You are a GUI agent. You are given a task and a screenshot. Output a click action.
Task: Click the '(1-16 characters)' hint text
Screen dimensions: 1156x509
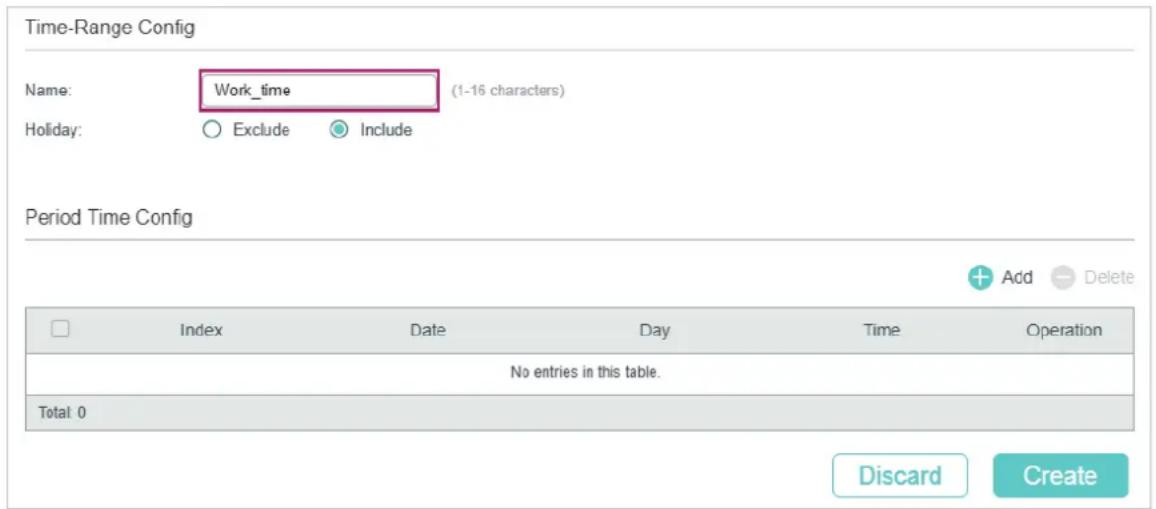(508, 91)
